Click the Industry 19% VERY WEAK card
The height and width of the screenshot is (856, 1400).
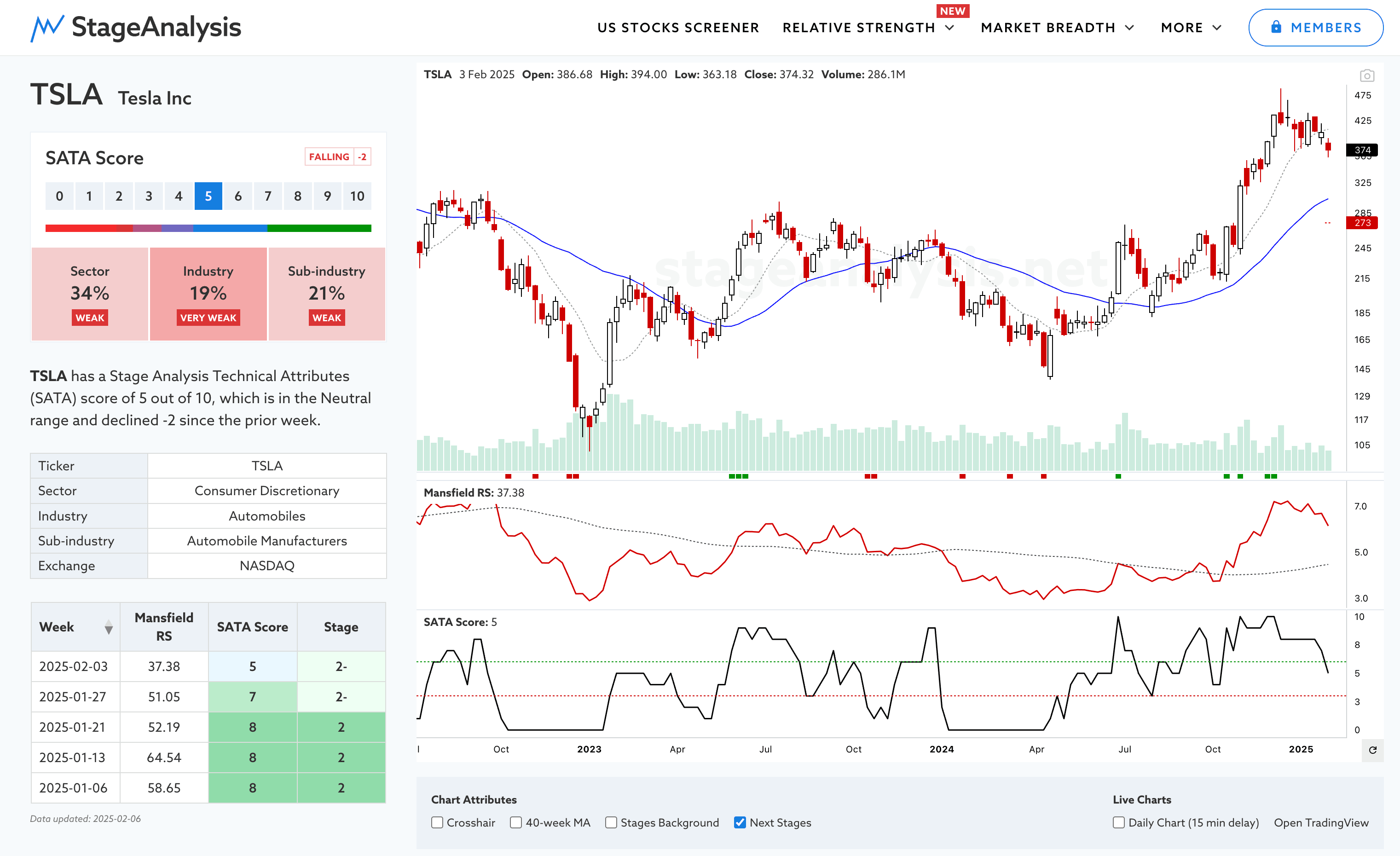tap(208, 294)
